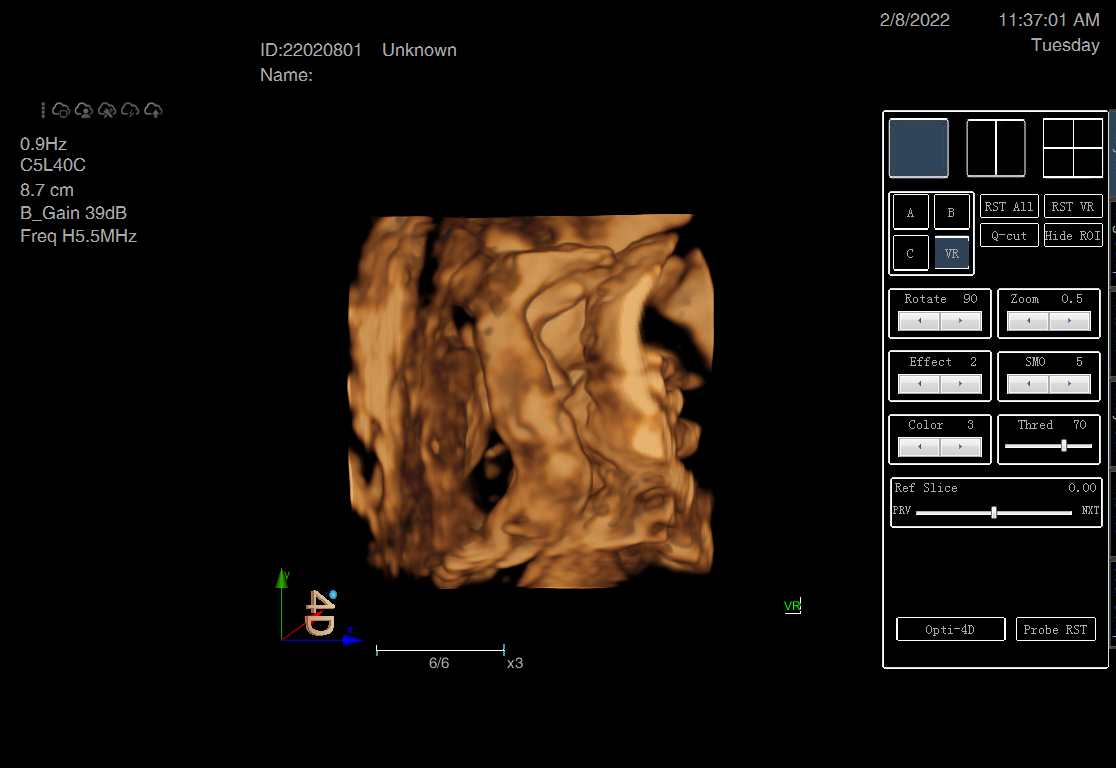This screenshot has height=768, width=1116.
Task: Select plane B view
Action: click(951, 213)
